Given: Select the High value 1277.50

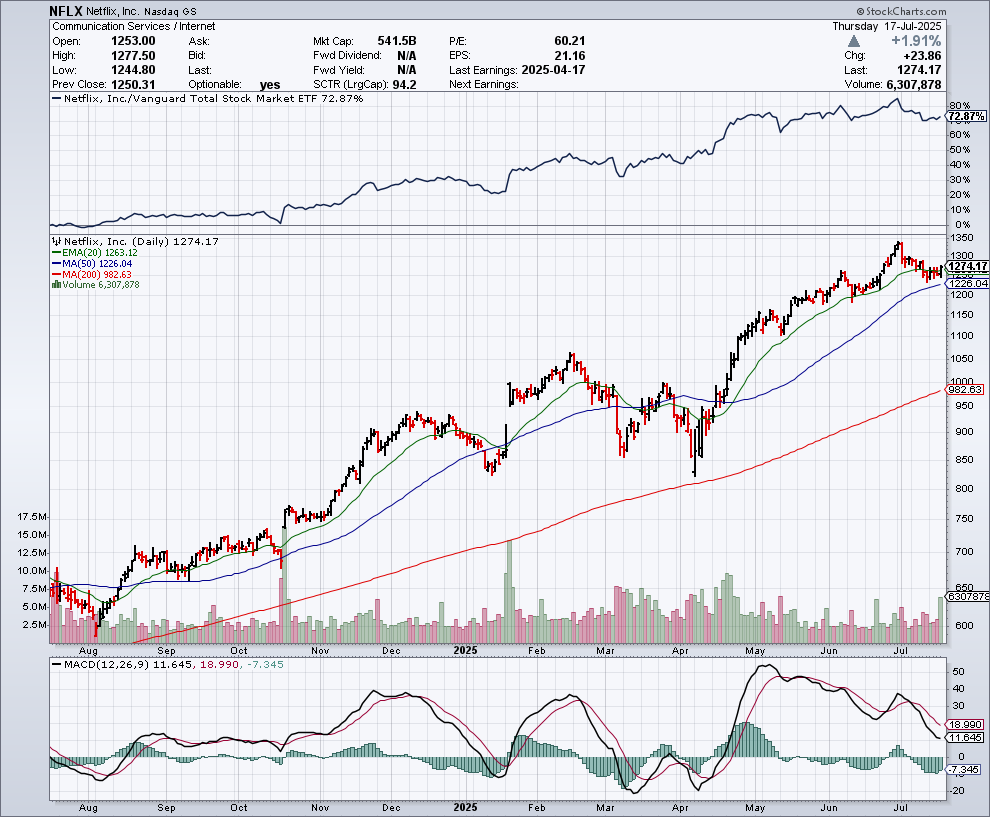Looking at the screenshot, I should tap(133, 56).
